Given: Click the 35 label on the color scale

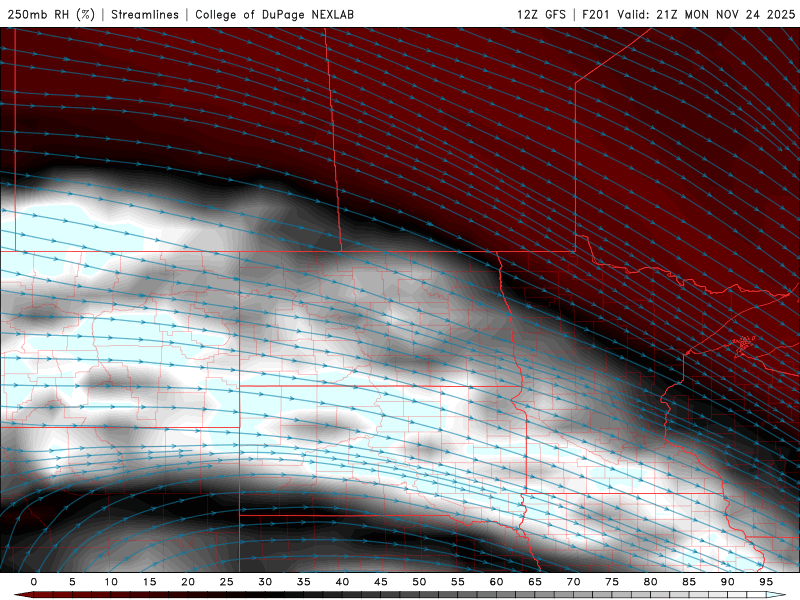Looking at the screenshot, I should pyautogui.click(x=304, y=582).
